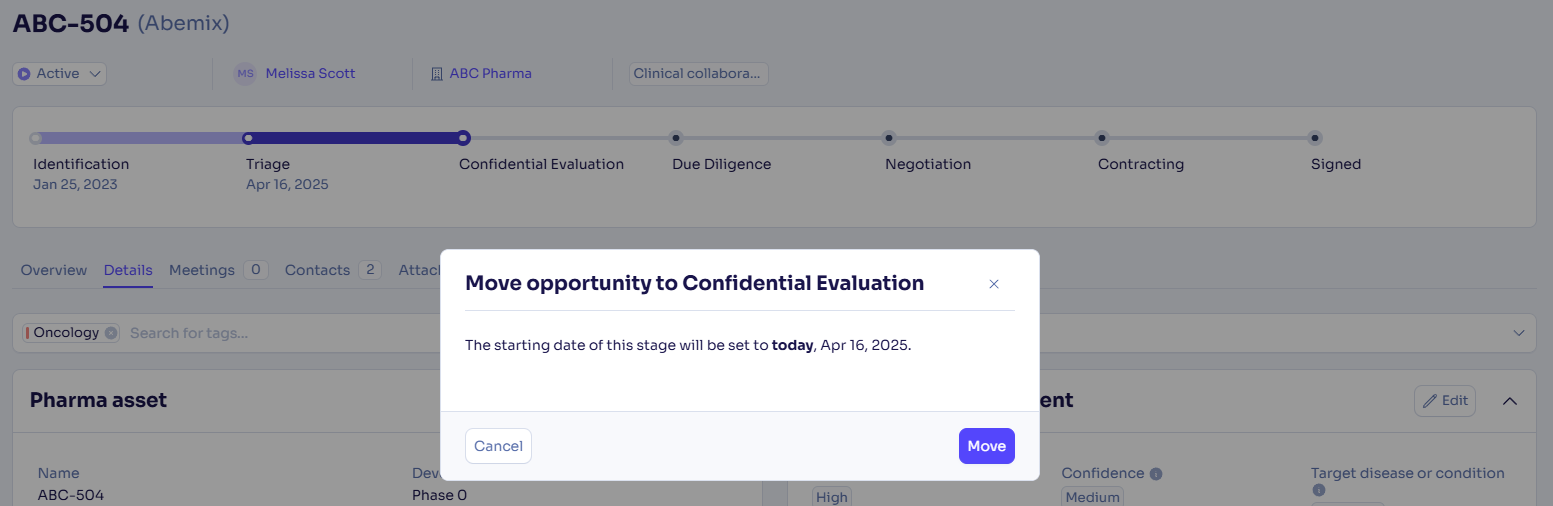The image size is (1553, 506).
Task: Expand the tags field dropdown arrow
Action: [x=1518, y=333]
